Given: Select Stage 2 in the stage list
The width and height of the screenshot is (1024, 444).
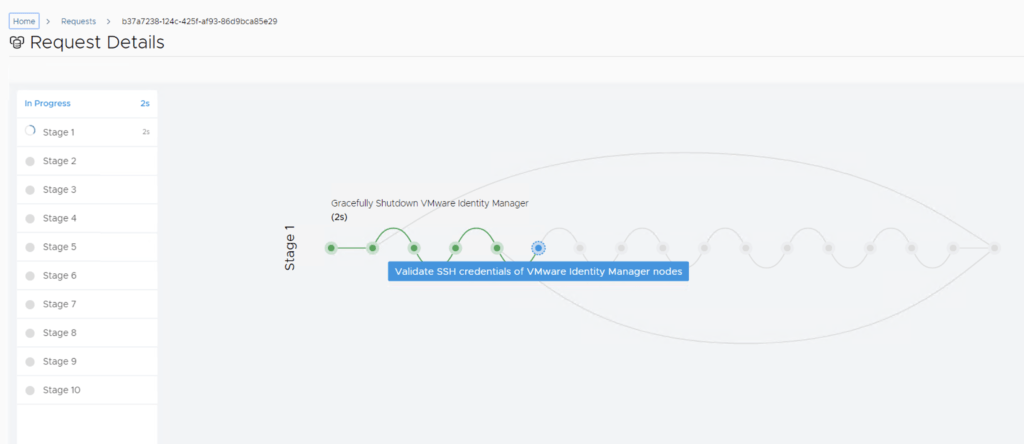Looking at the screenshot, I should (x=59, y=161).
